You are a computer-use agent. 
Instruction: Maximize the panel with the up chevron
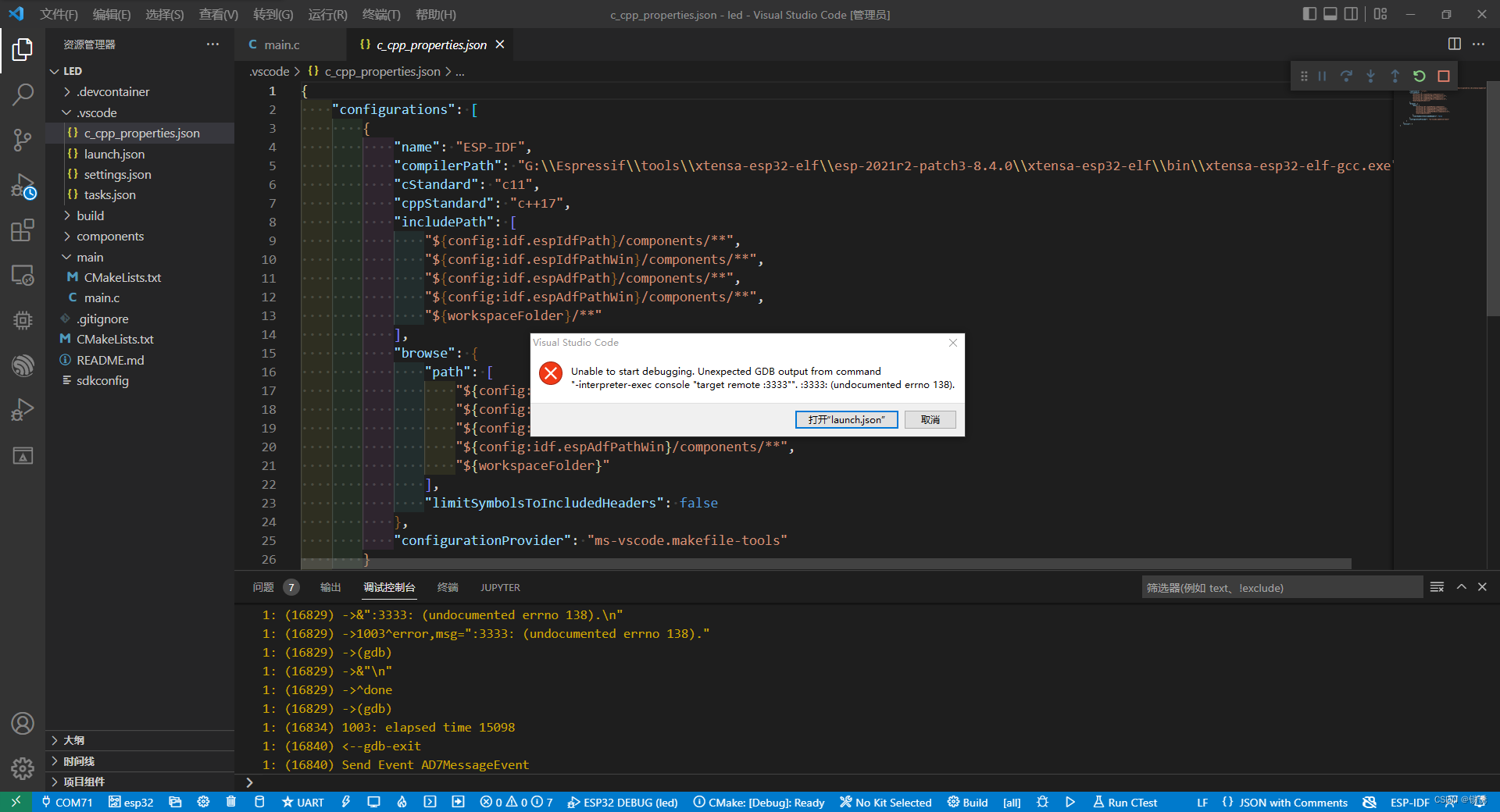(x=1461, y=587)
